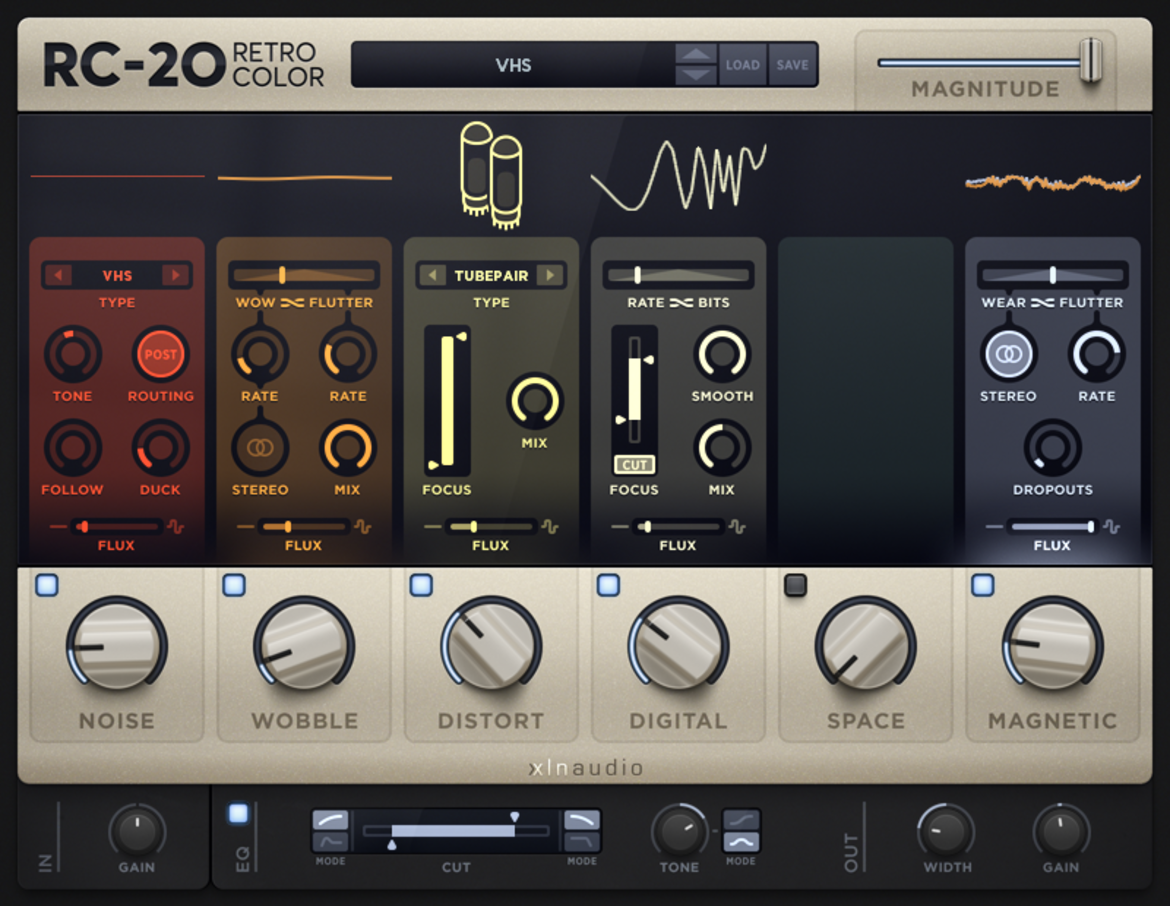This screenshot has height=906, width=1170.
Task: Click the Stereo link icon in Wobble module
Action: pos(260,448)
